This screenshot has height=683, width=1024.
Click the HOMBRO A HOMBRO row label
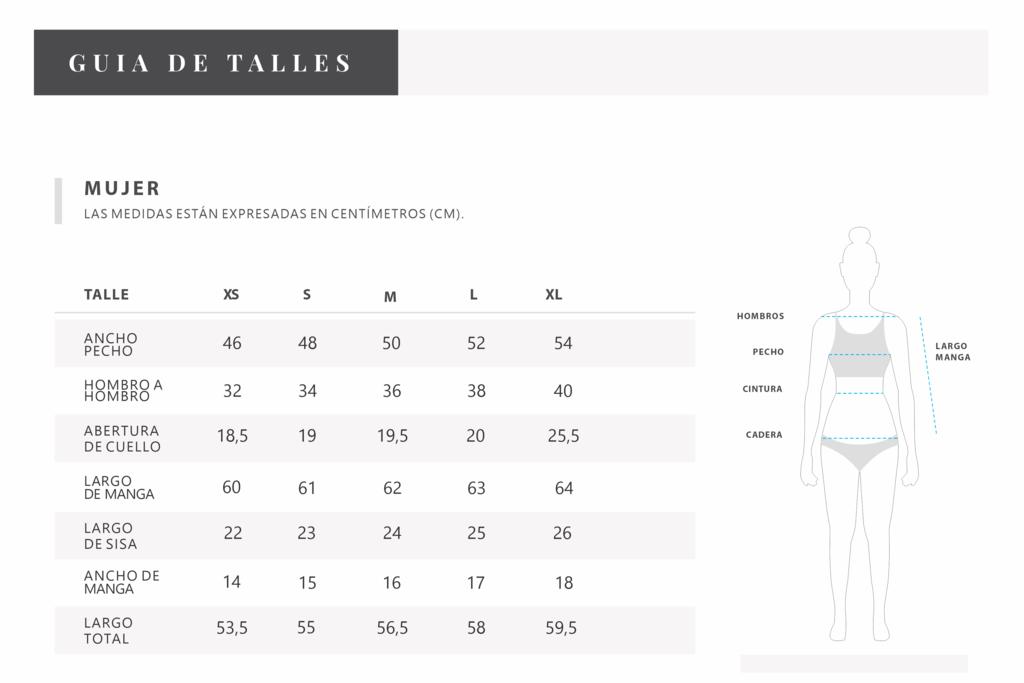123,390
